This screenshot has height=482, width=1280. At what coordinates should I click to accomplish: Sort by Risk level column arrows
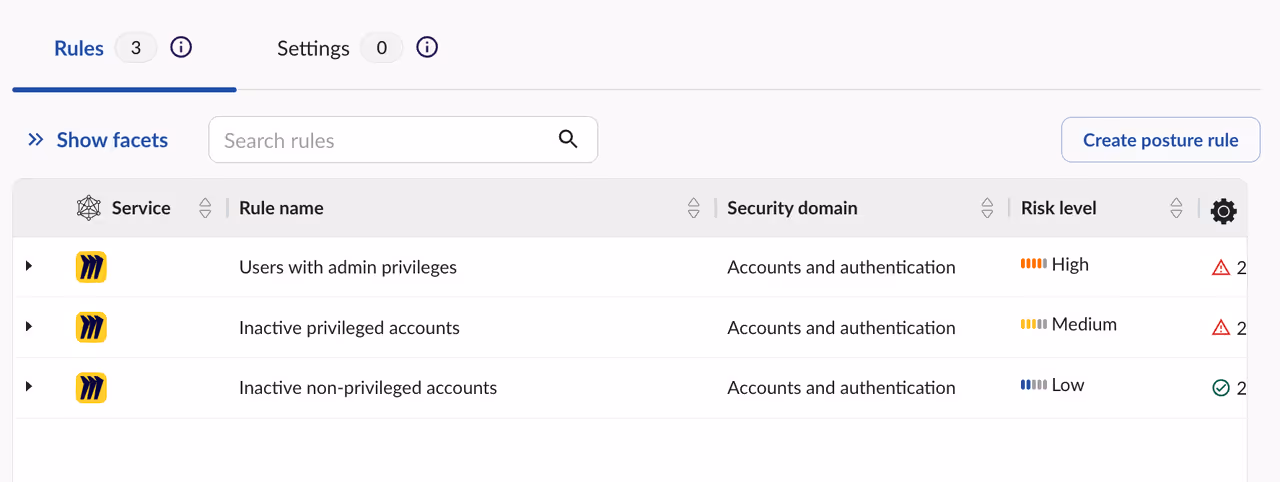pyautogui.click(x=1176, y=208)
